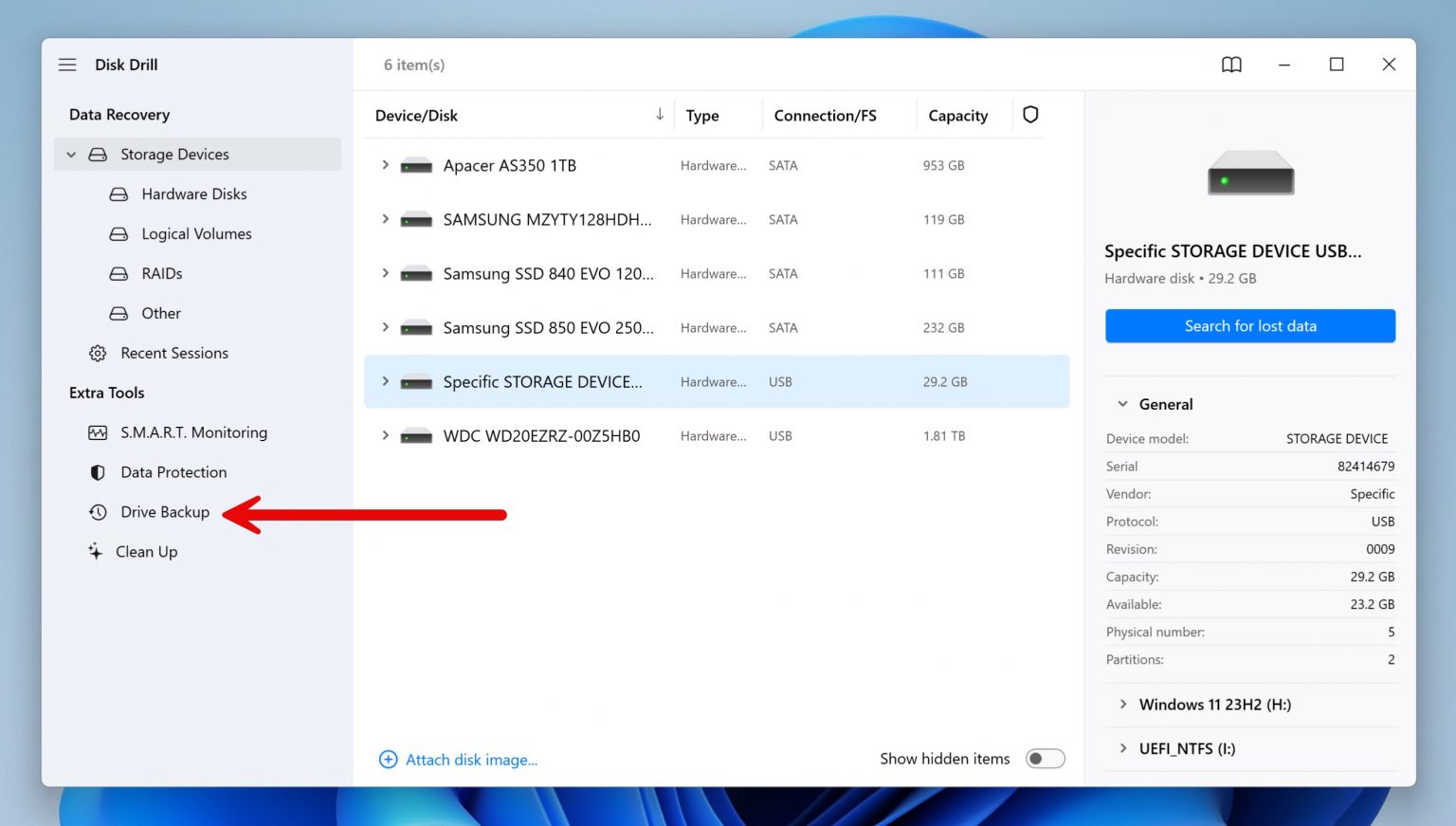Click the large drive image in details panel
The image size is (1456, 826).
(1250, 173)
